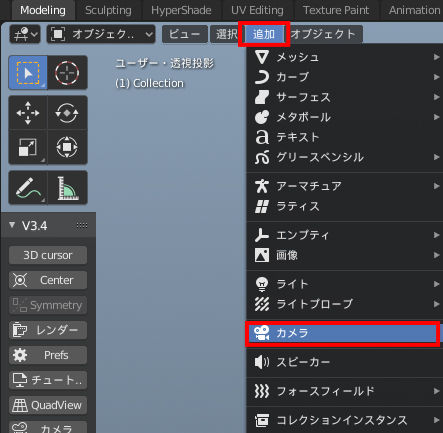443x433 pixels.
Task: Open the editor type dropdown
Action: point(25,34)
